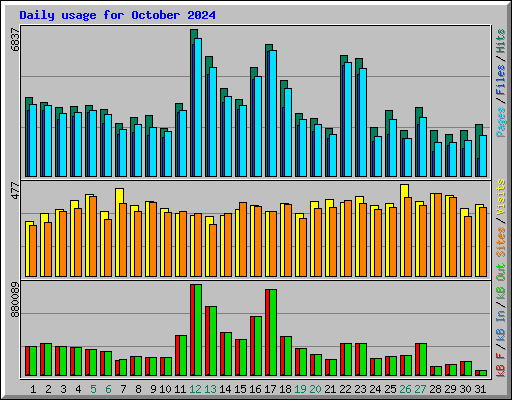Click day label 14 on the x-axis
The height and width of the screenshot is (400, 512).
[x=225, y=389]
